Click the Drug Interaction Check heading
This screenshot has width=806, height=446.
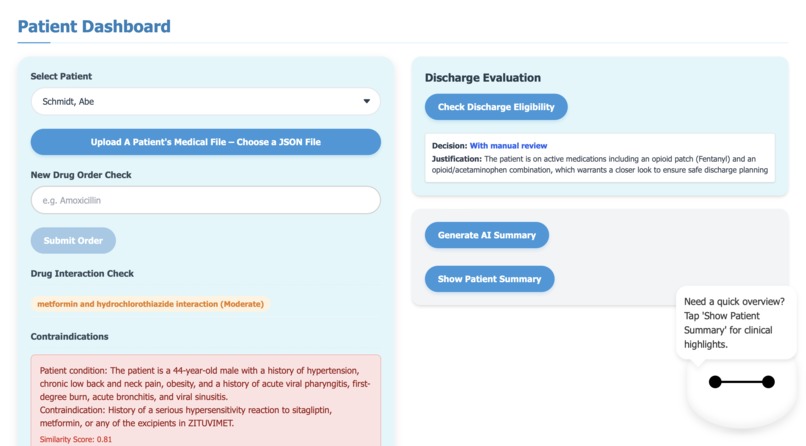pyautogui.click(x=82, y=273)
